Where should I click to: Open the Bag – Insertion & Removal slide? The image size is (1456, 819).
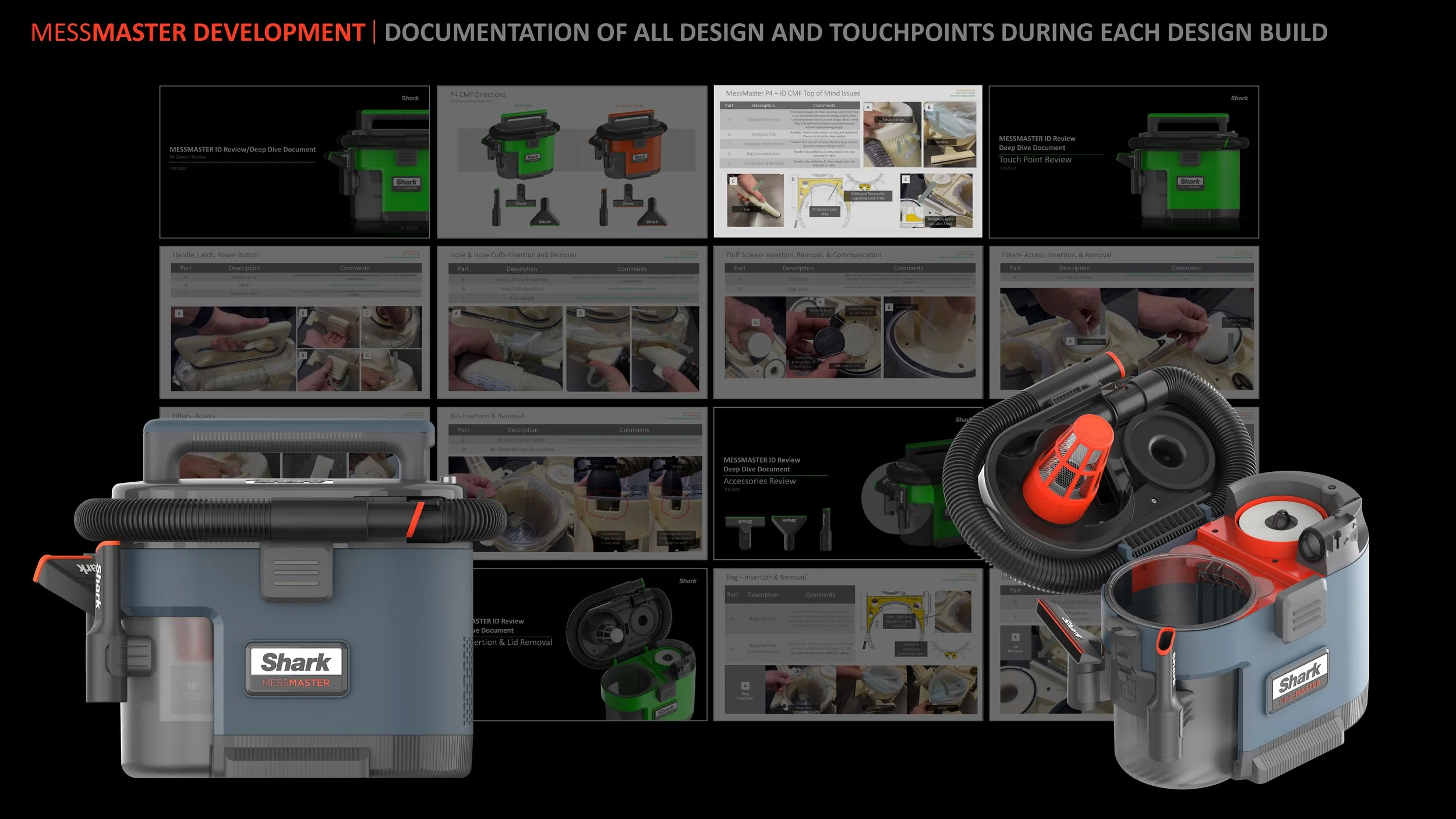(x=847, y=645)
